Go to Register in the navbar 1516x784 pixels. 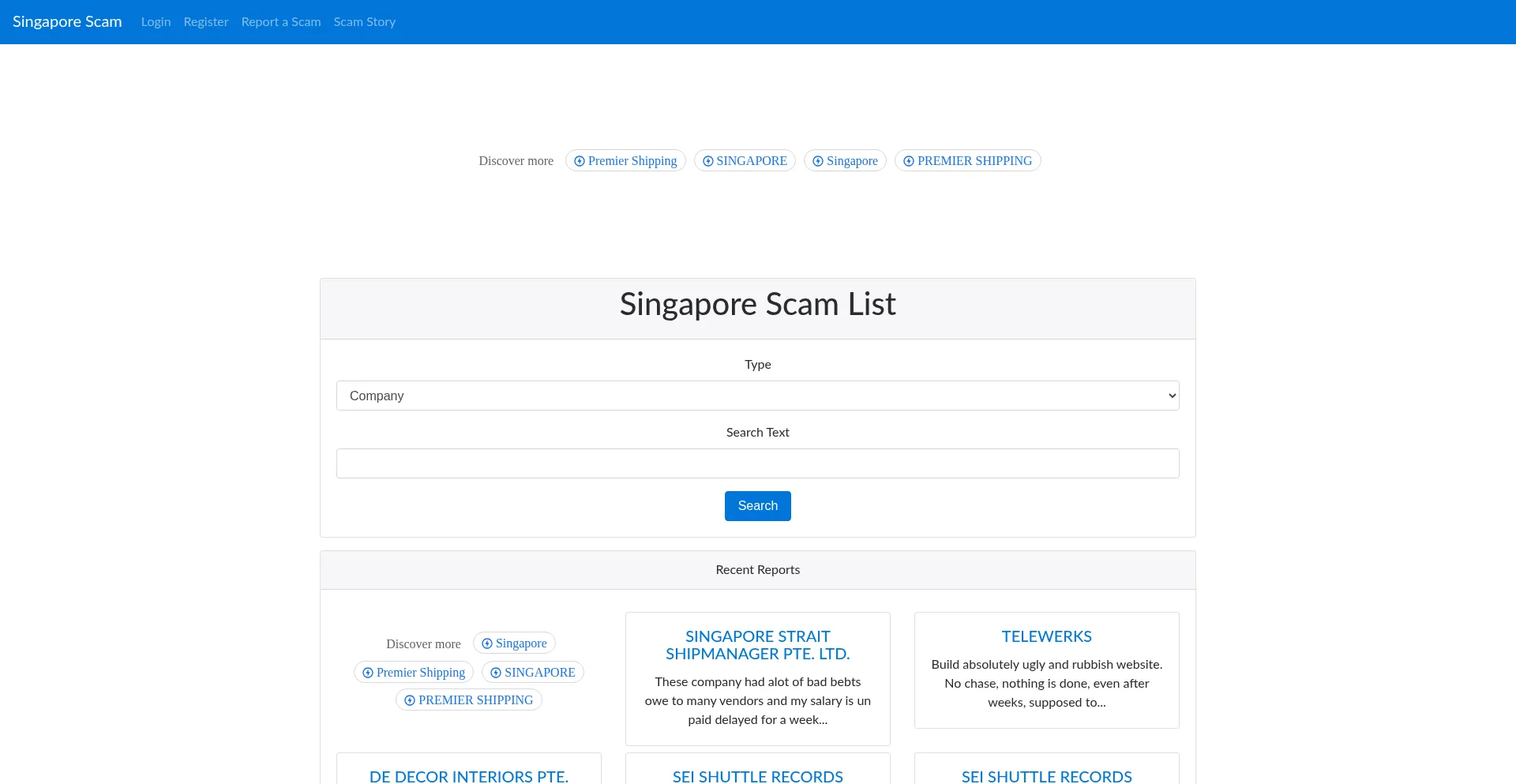(206, 22)
